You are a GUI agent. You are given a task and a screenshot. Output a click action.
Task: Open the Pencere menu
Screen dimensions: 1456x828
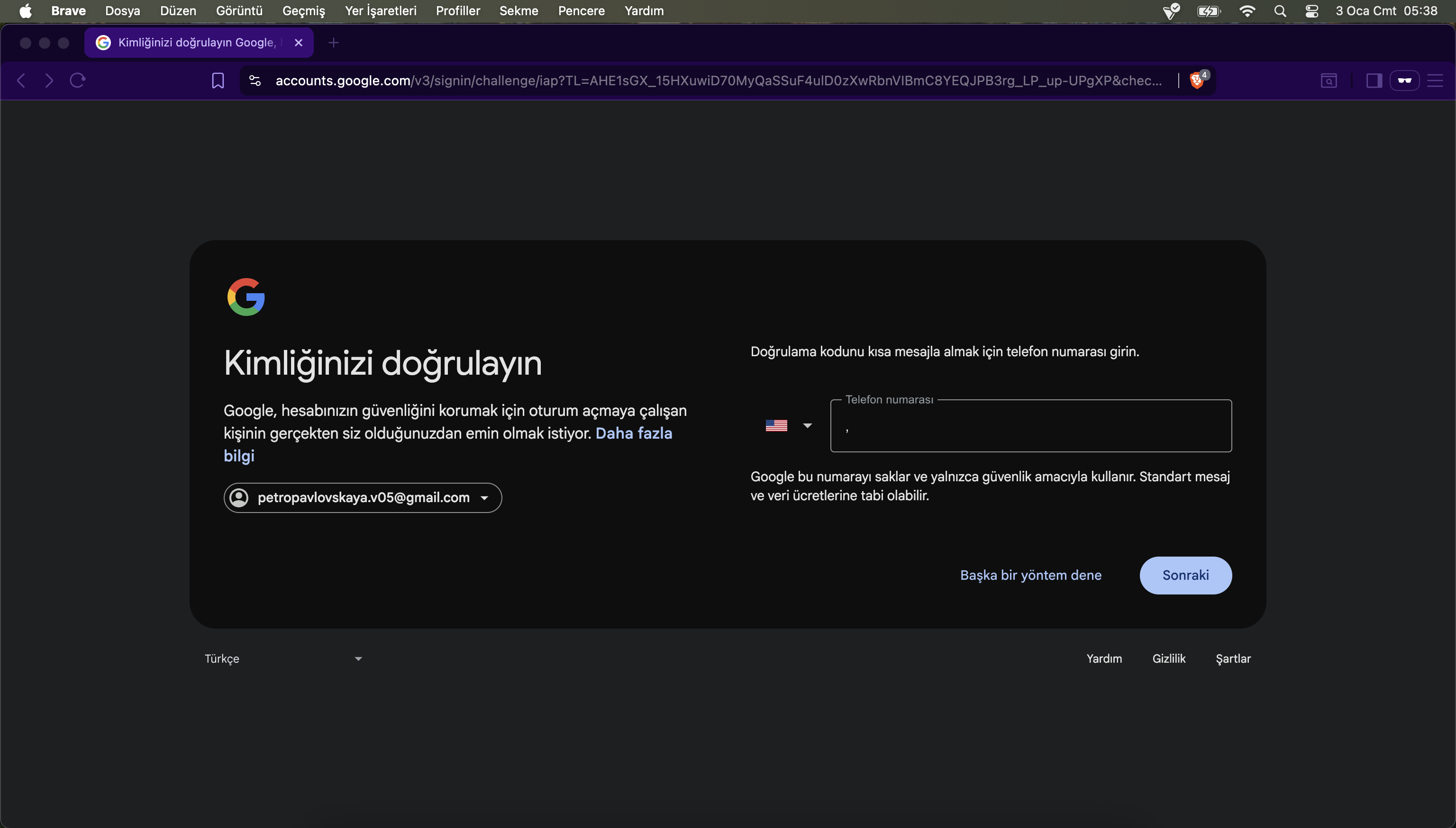click(x=581, y=11)
